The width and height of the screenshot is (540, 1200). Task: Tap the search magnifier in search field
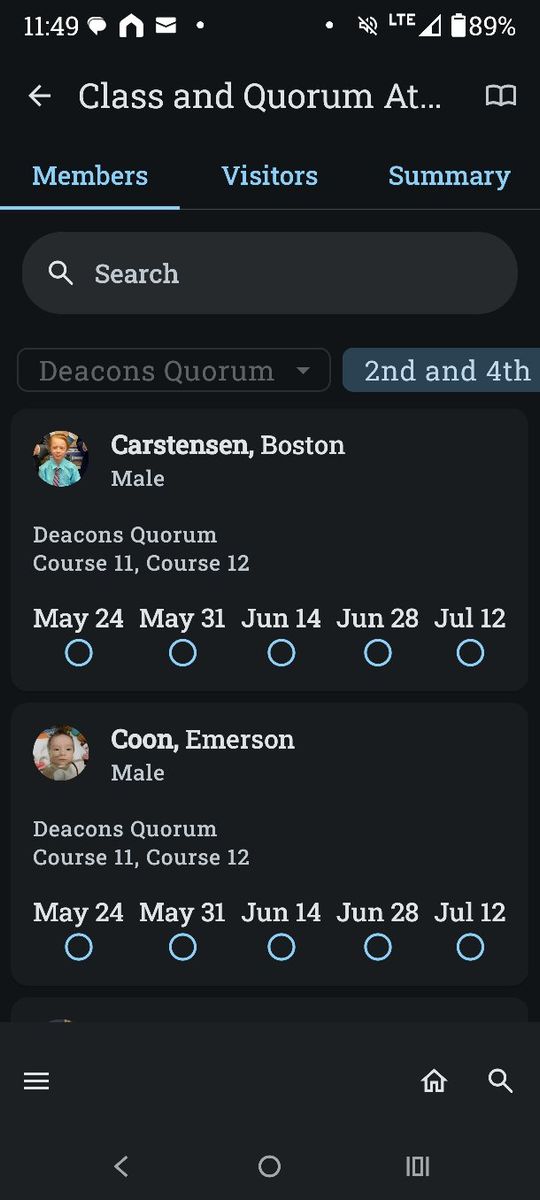coord(61,273)
